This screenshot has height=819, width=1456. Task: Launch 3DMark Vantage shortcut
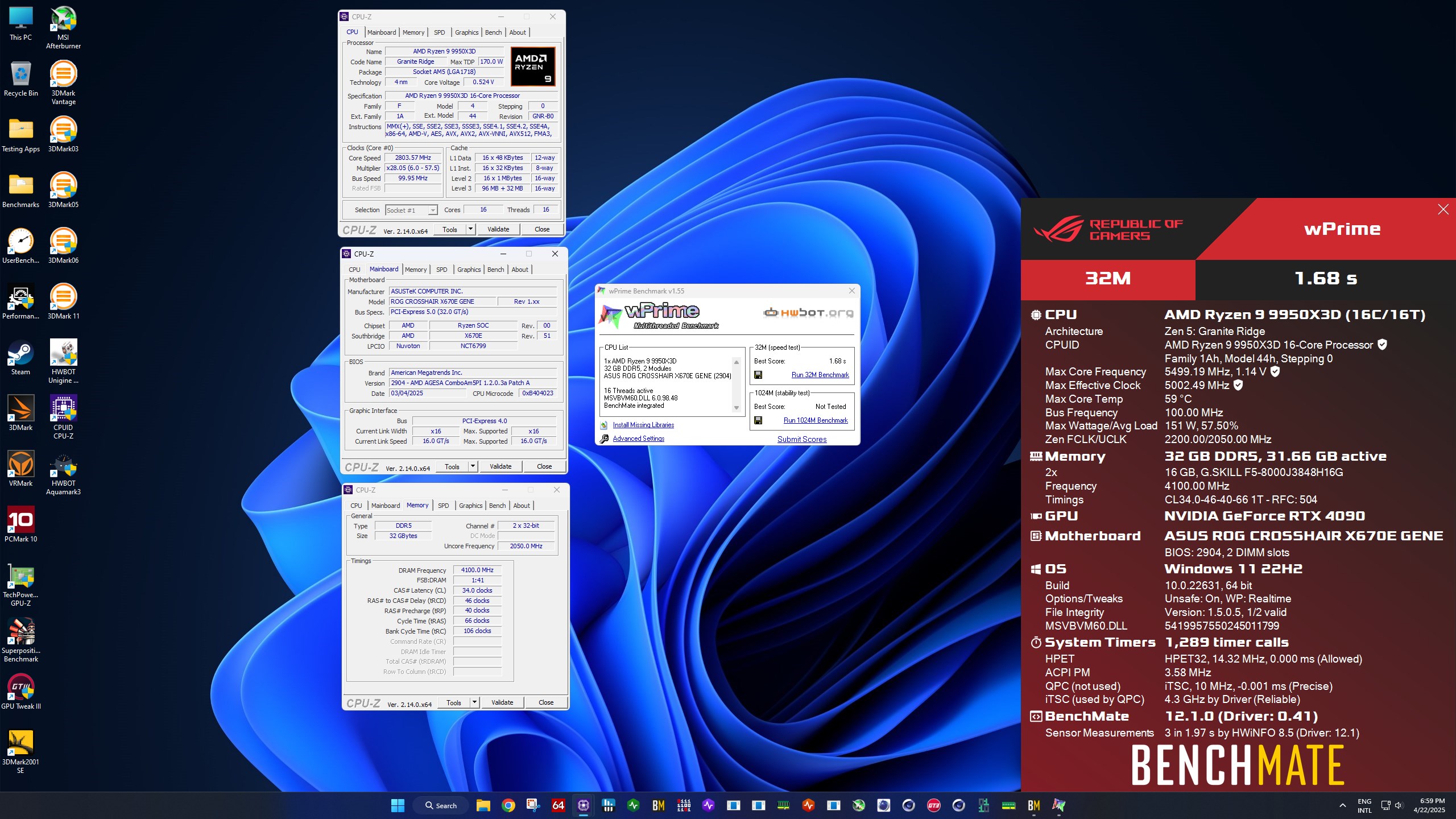(x=63, y=83)
